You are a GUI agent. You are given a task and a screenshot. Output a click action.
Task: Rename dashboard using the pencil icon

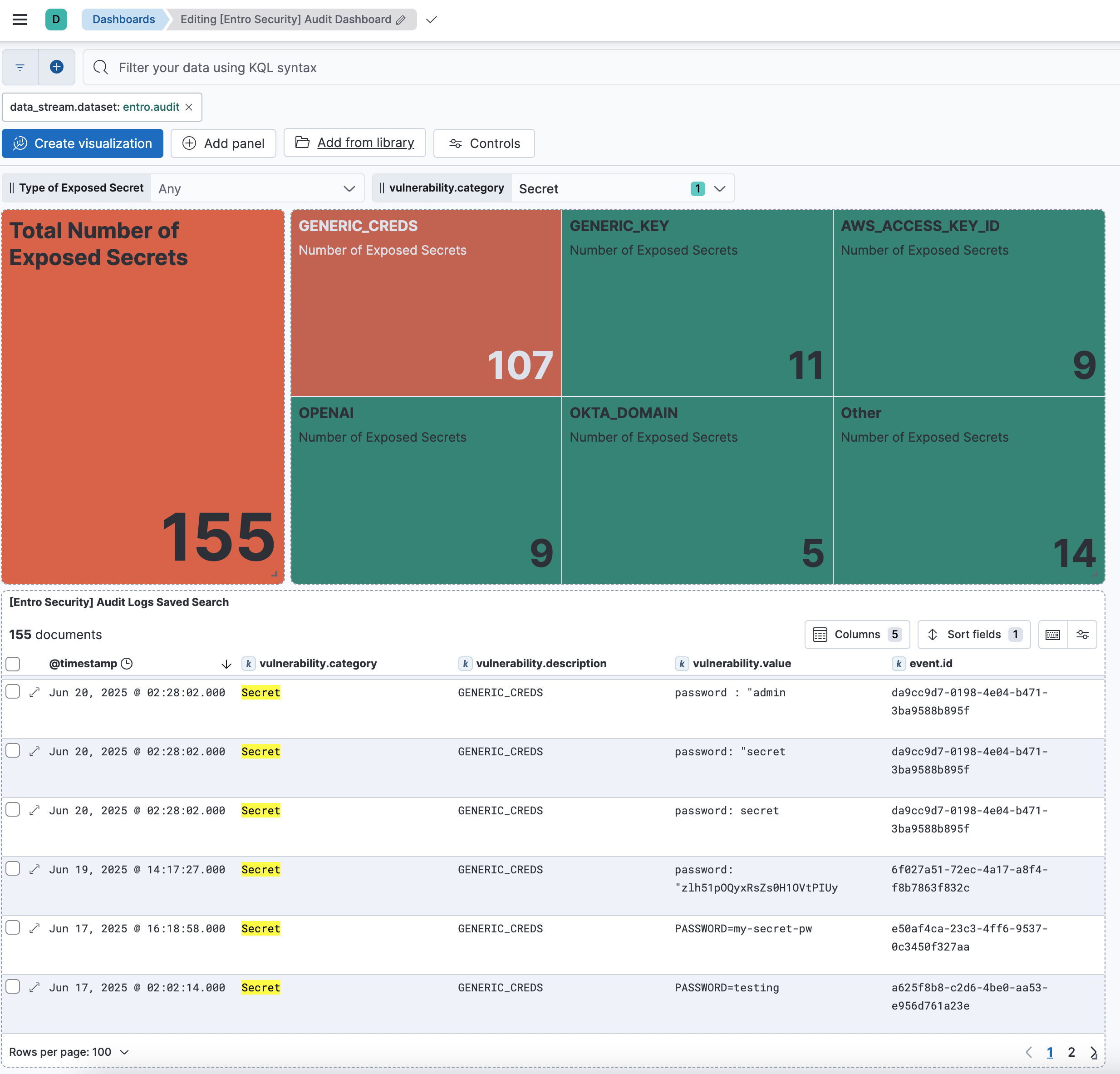click(x=399, y=20)
